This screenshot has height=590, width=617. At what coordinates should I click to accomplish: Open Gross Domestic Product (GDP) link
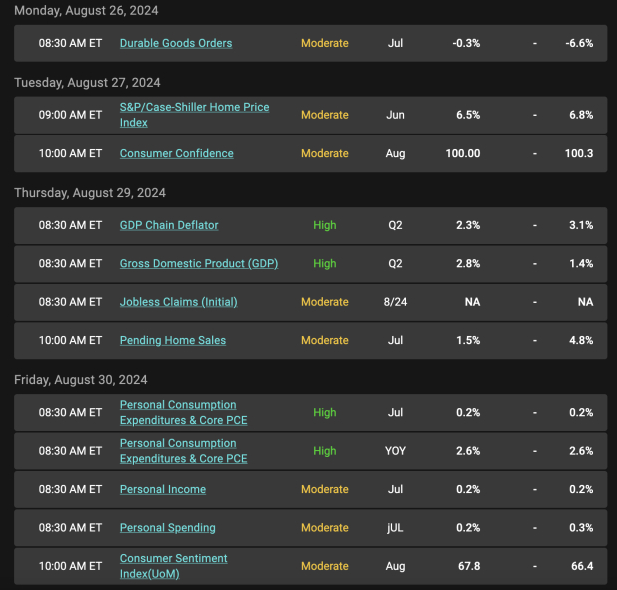(199, 264)
